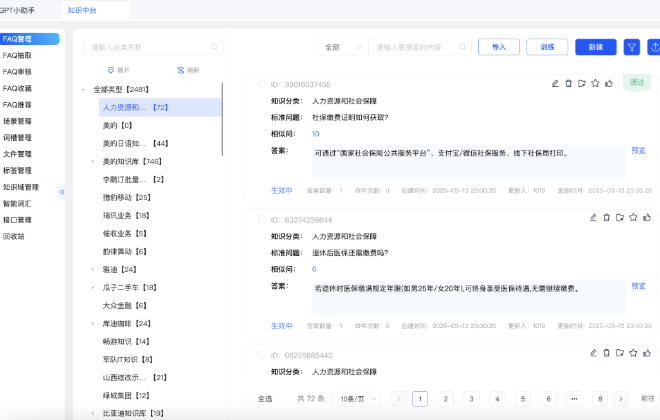This screenshot has height=420, width=660.
Task: Click the 新建 button
Action: 595,47
